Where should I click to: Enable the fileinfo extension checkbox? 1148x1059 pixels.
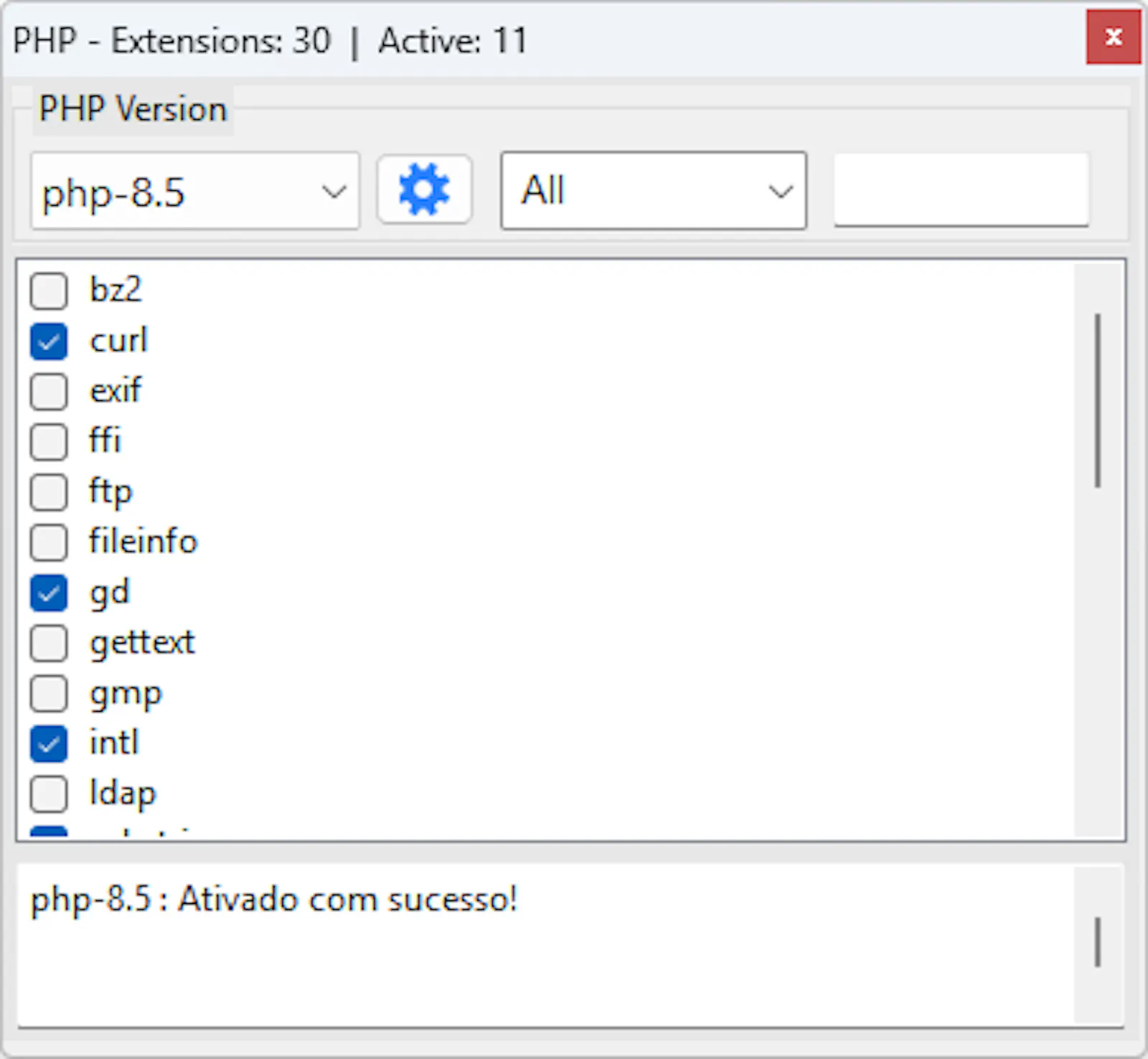[x=49, y=542]
